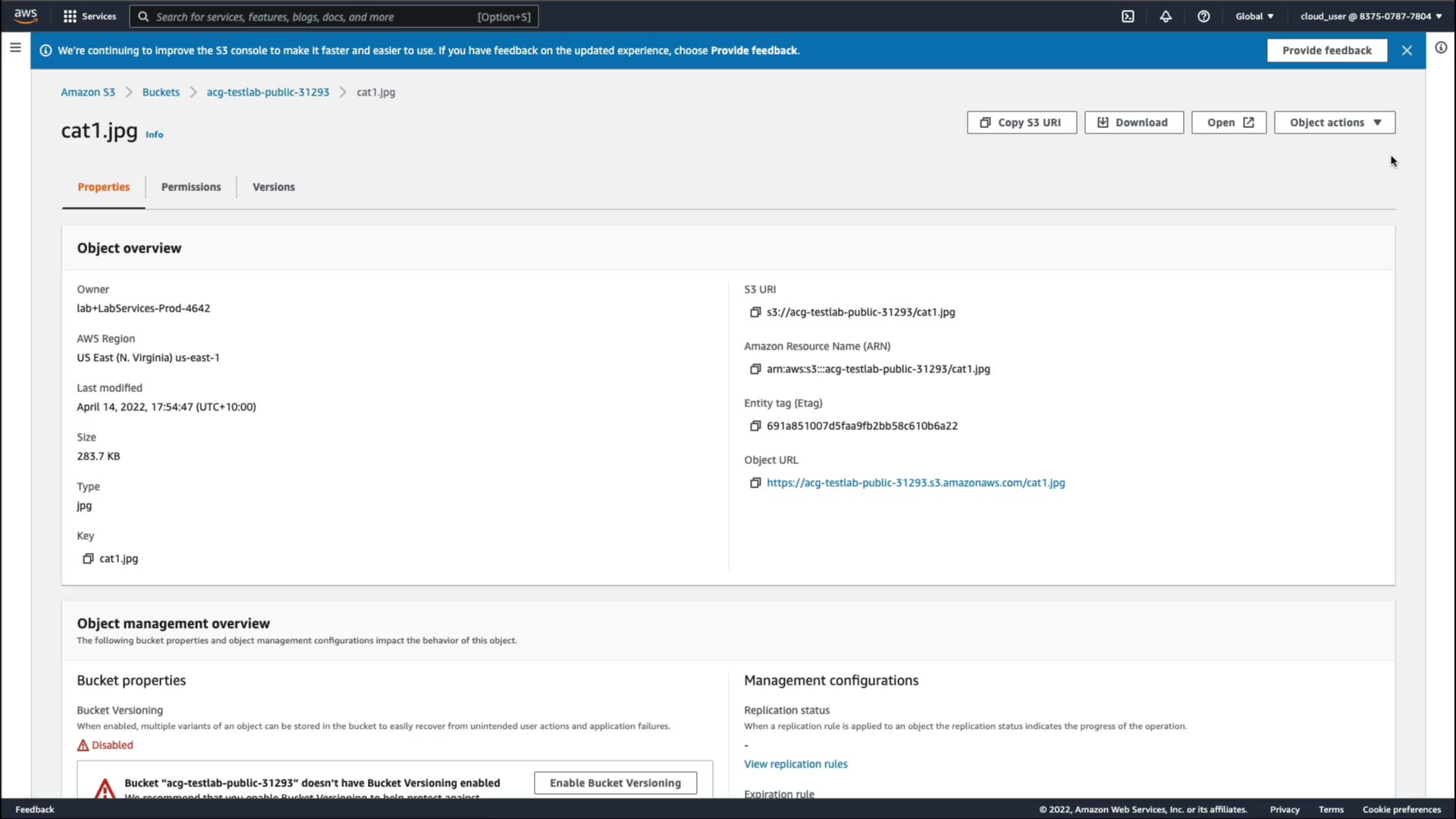
Task: Open the cat1.jpg Object URL link
Action: pos(915,483)
